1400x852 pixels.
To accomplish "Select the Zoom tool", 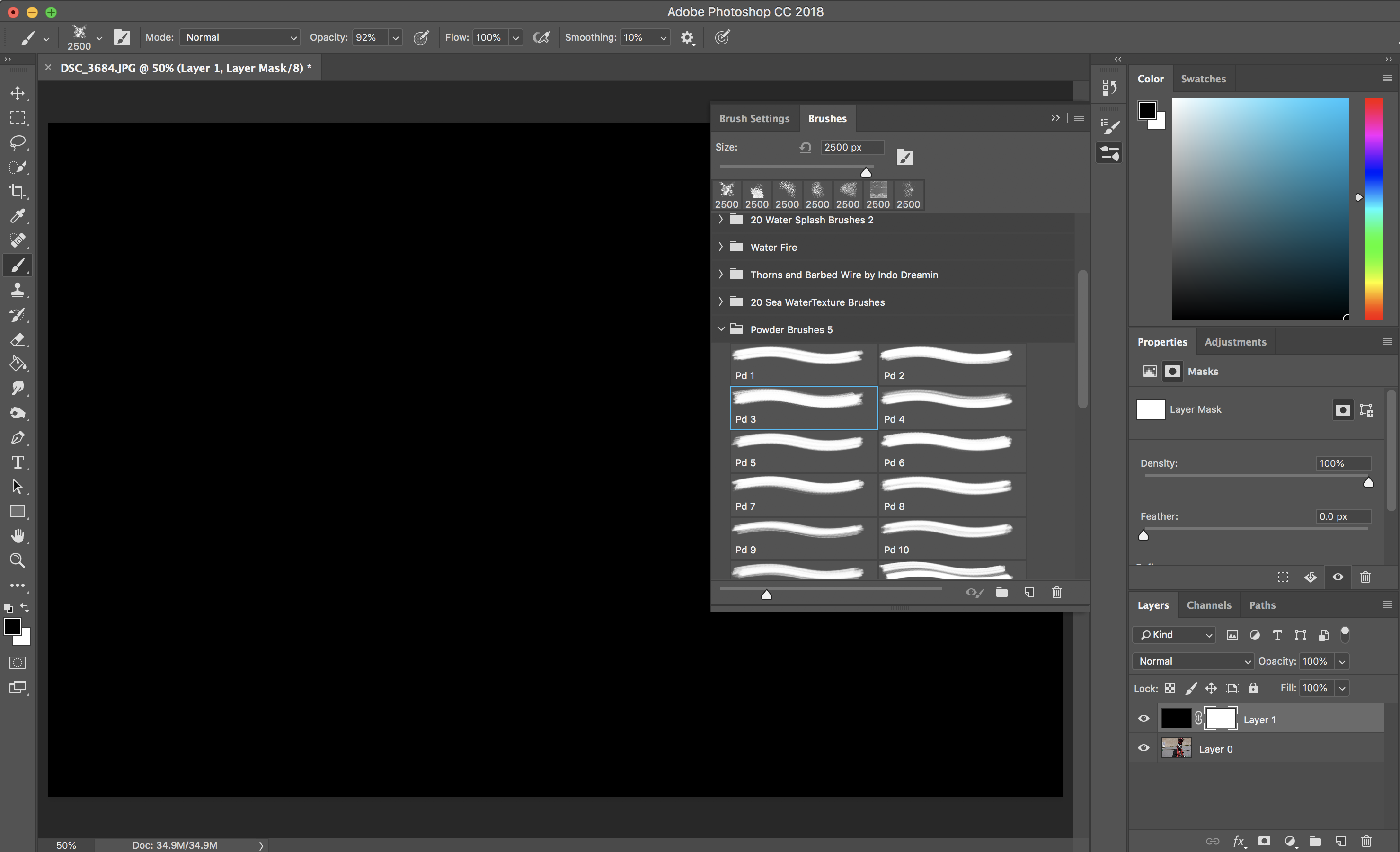I will 18,560.
